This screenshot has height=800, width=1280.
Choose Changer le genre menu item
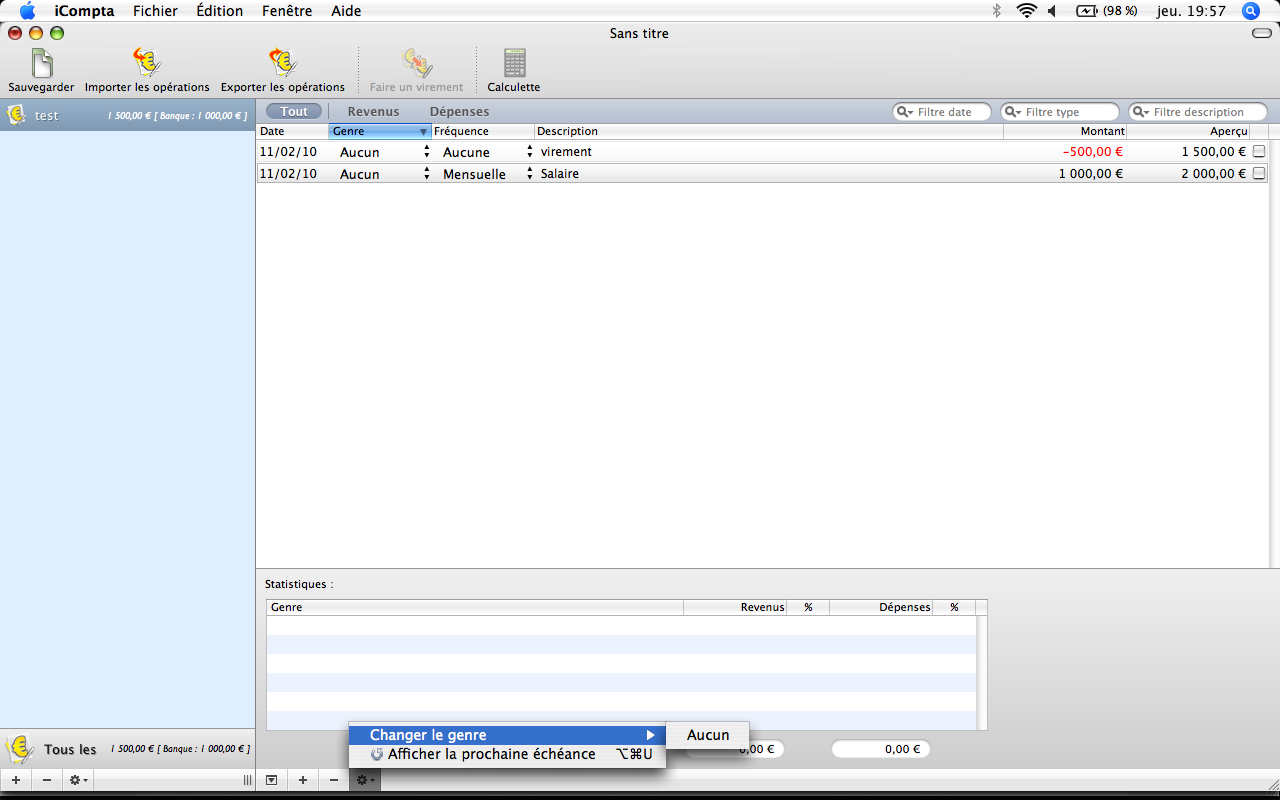pyautogui.click(x=507, y=735)
